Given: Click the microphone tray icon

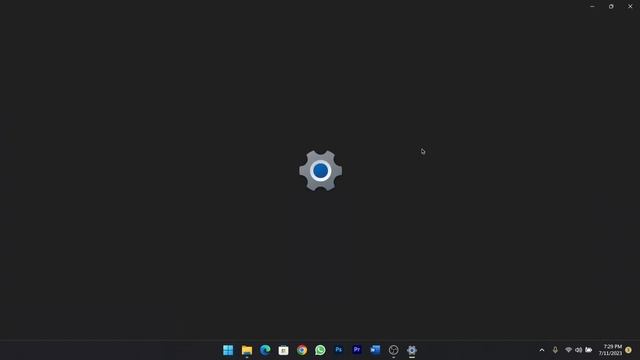Looking at the screenshot, I should pyautogui.click(x=555, y=350).
